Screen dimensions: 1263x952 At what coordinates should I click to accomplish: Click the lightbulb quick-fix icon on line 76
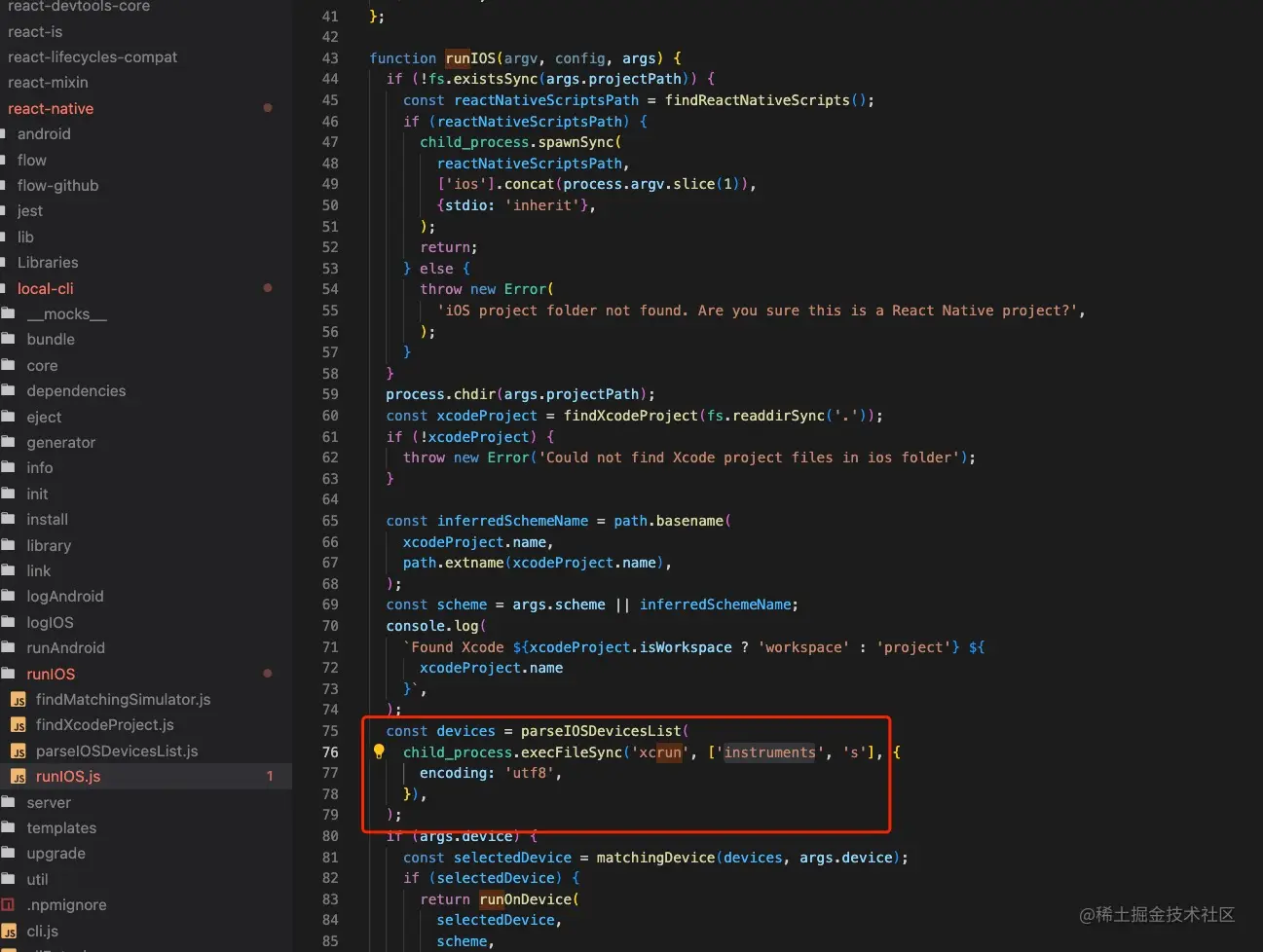(379, 751)
